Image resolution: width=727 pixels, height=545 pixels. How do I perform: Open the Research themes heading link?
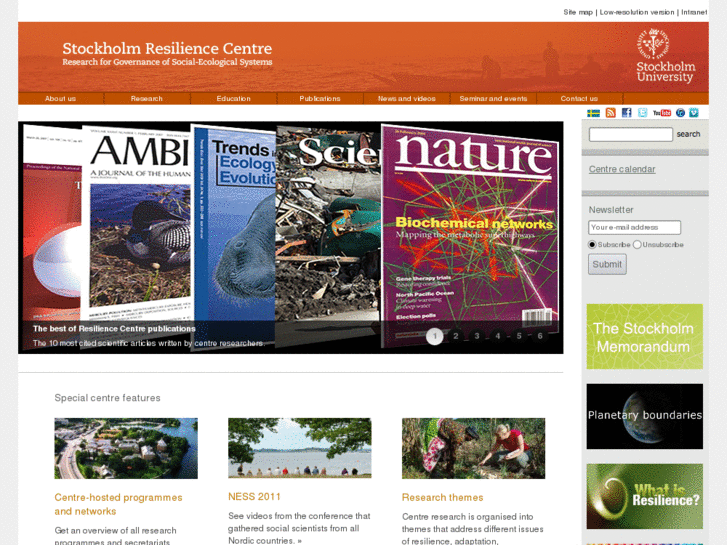click(x=442, y=497)
